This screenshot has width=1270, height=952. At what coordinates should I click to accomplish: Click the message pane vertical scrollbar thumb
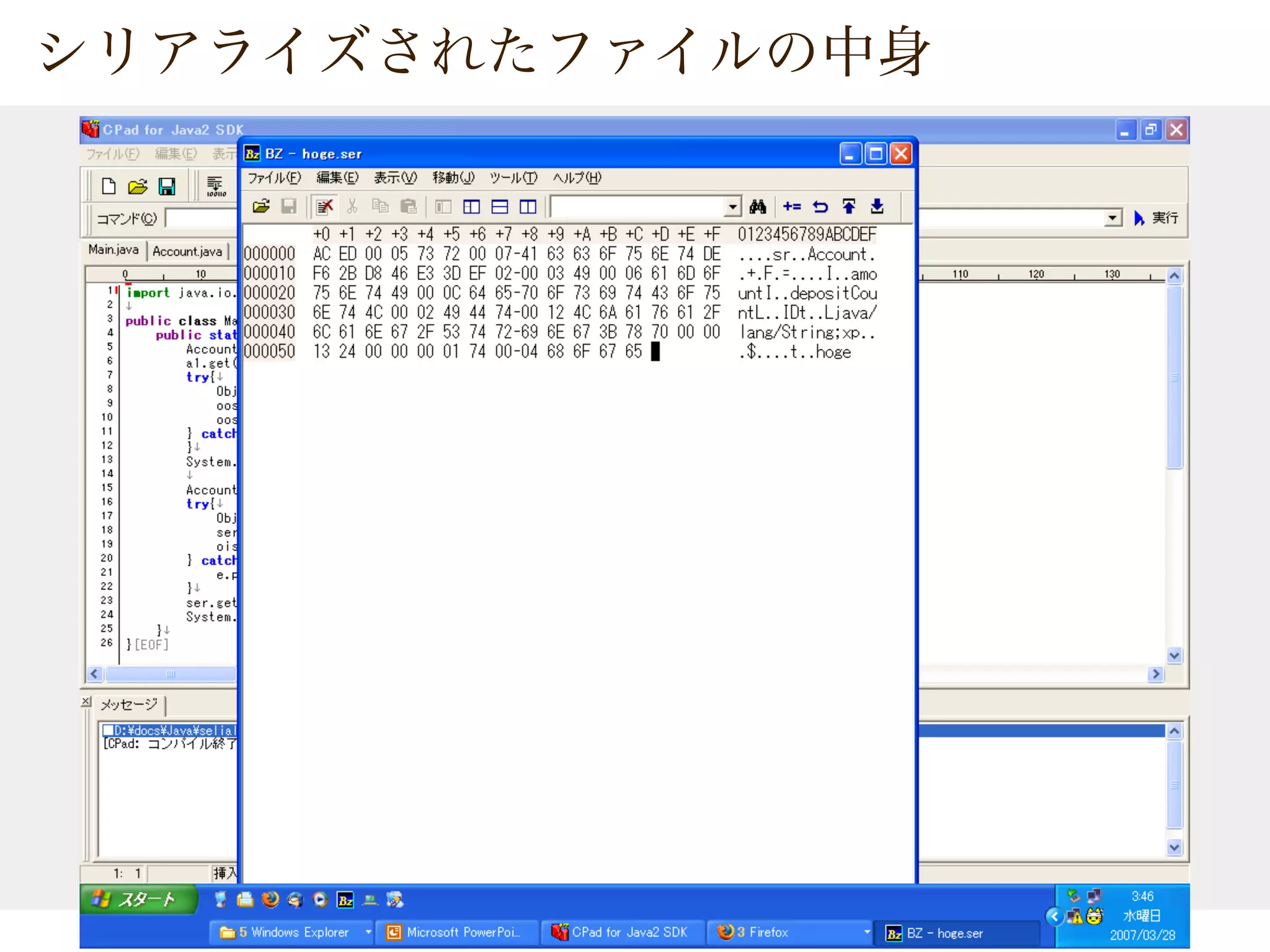(1174, 785)
